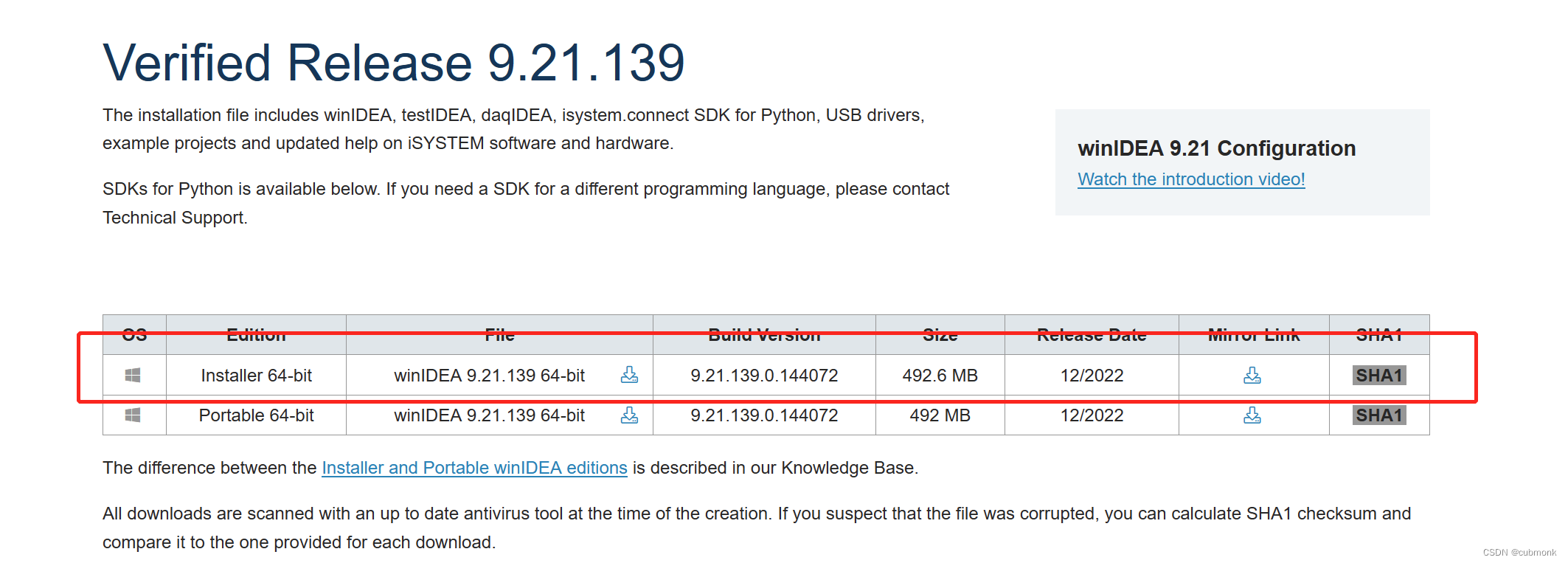Viewport: 1568px width, 563px height.
Task: Click winIDEA 9.21.139 64-bit Installer file name
Action: pos(489,376)
